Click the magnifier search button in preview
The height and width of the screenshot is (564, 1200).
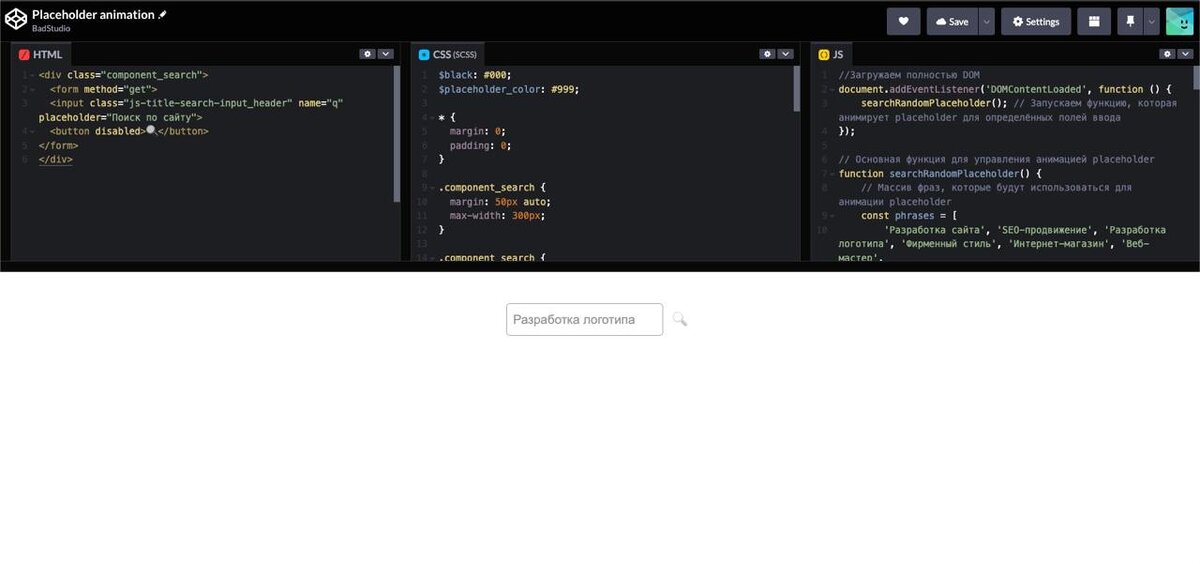coord(680,319)
